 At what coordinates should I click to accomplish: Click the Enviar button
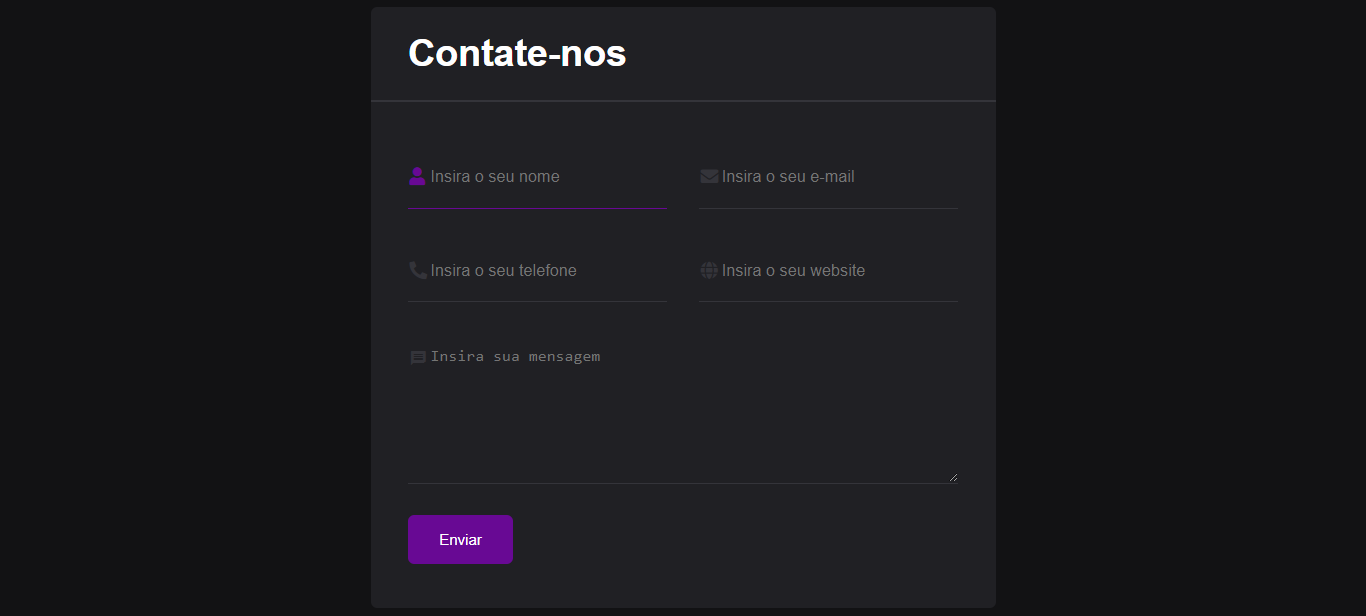460,539
